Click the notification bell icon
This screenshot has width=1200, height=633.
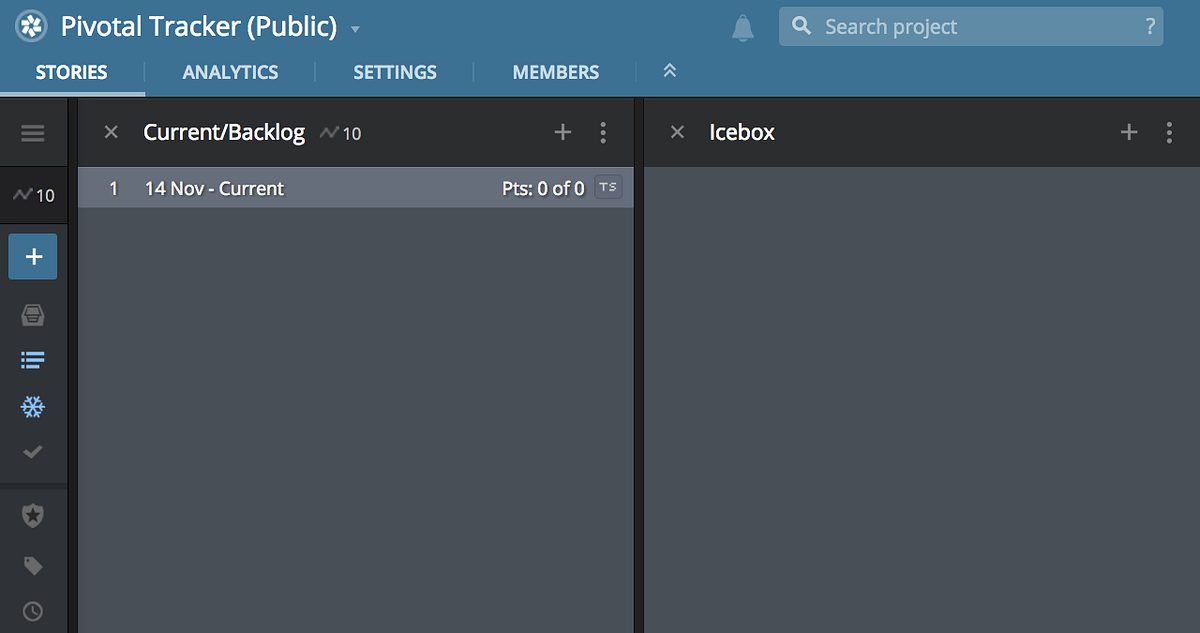coord(742,27)
